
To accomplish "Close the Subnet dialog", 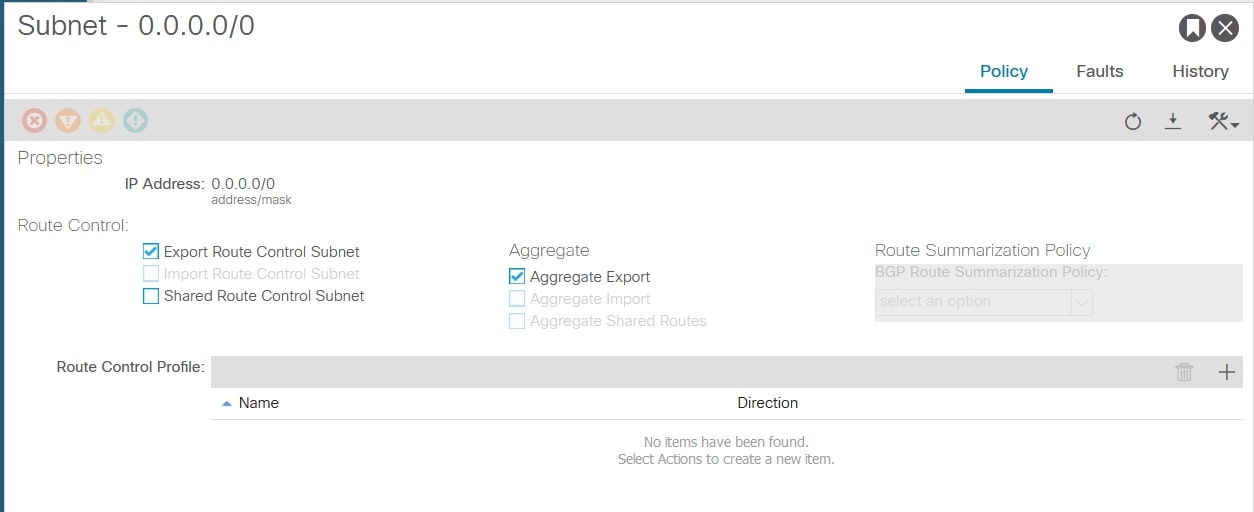I will [x=1225, y=28].
